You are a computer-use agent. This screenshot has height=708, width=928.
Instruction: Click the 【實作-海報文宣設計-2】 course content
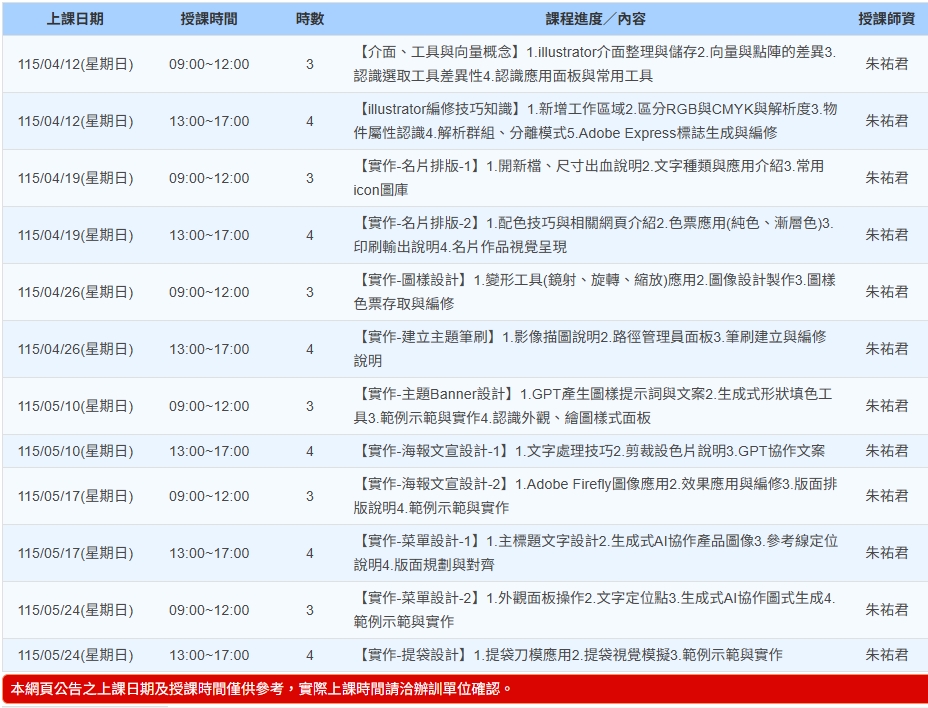click(595, 496)
